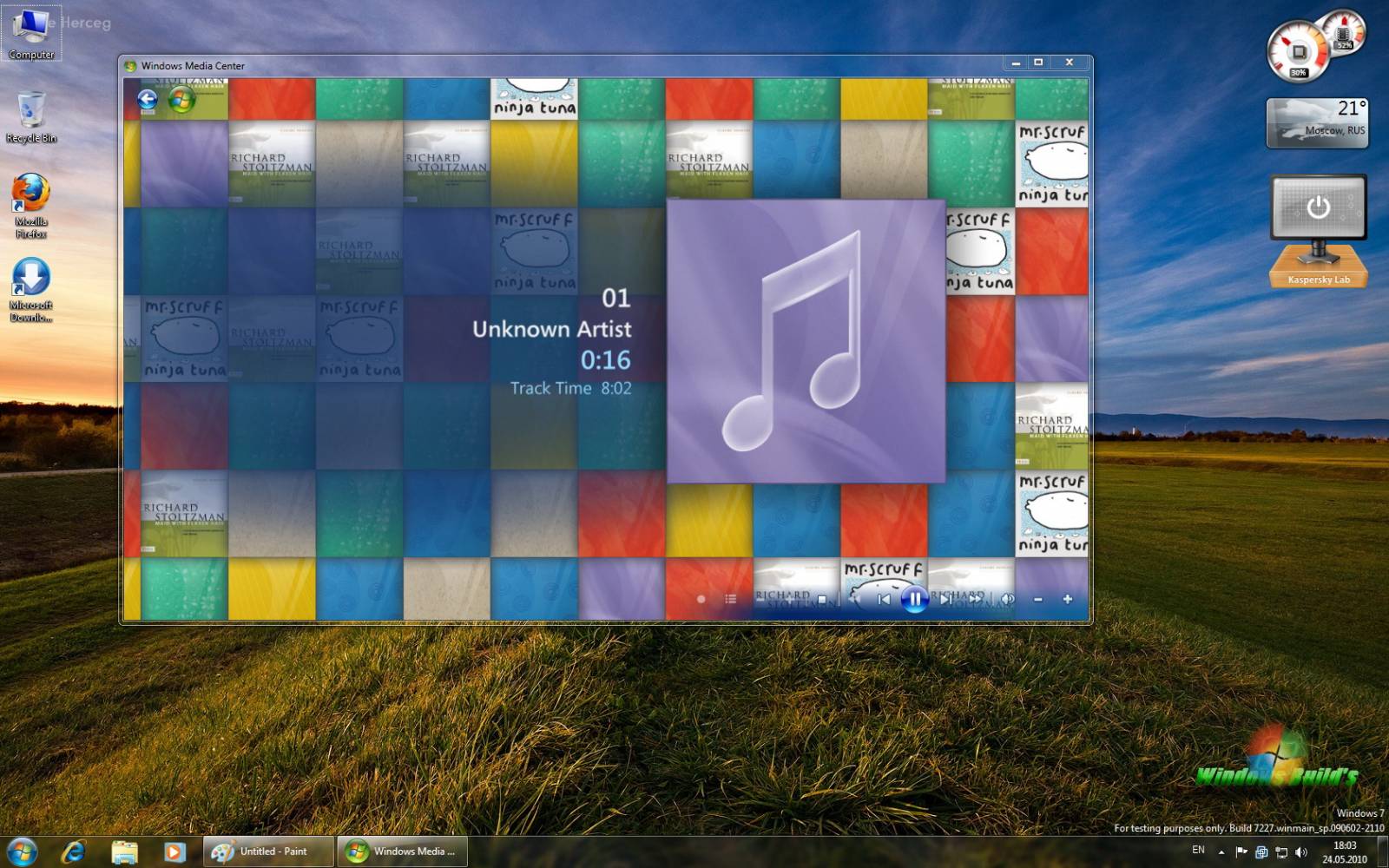
Task: Click the Kaspersky Lab power gadget
Action: [1318, 231]
